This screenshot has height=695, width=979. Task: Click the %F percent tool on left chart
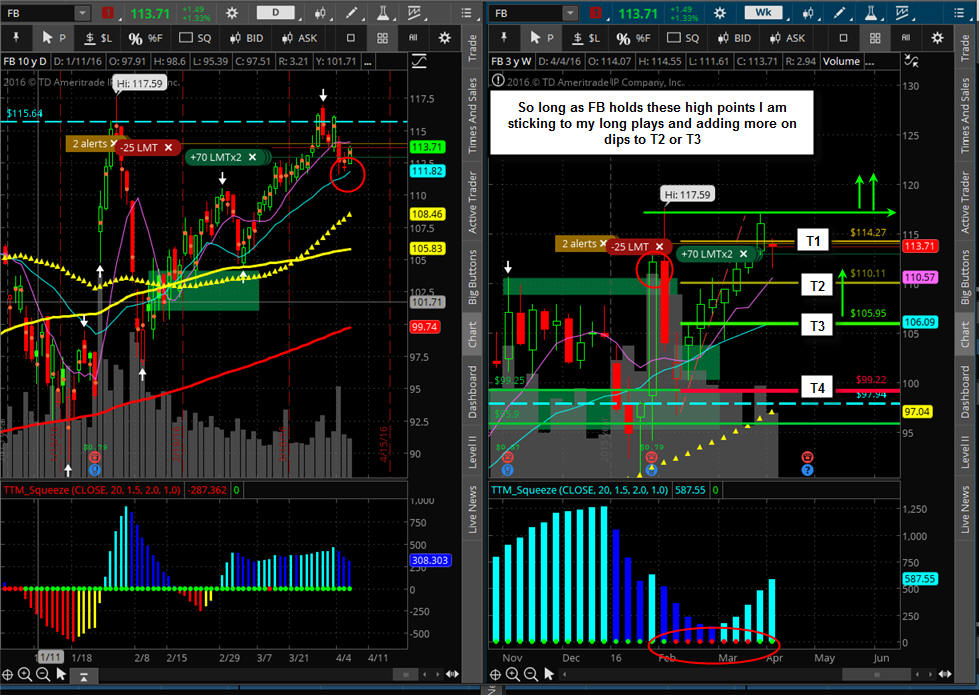[x=144, y=38]
